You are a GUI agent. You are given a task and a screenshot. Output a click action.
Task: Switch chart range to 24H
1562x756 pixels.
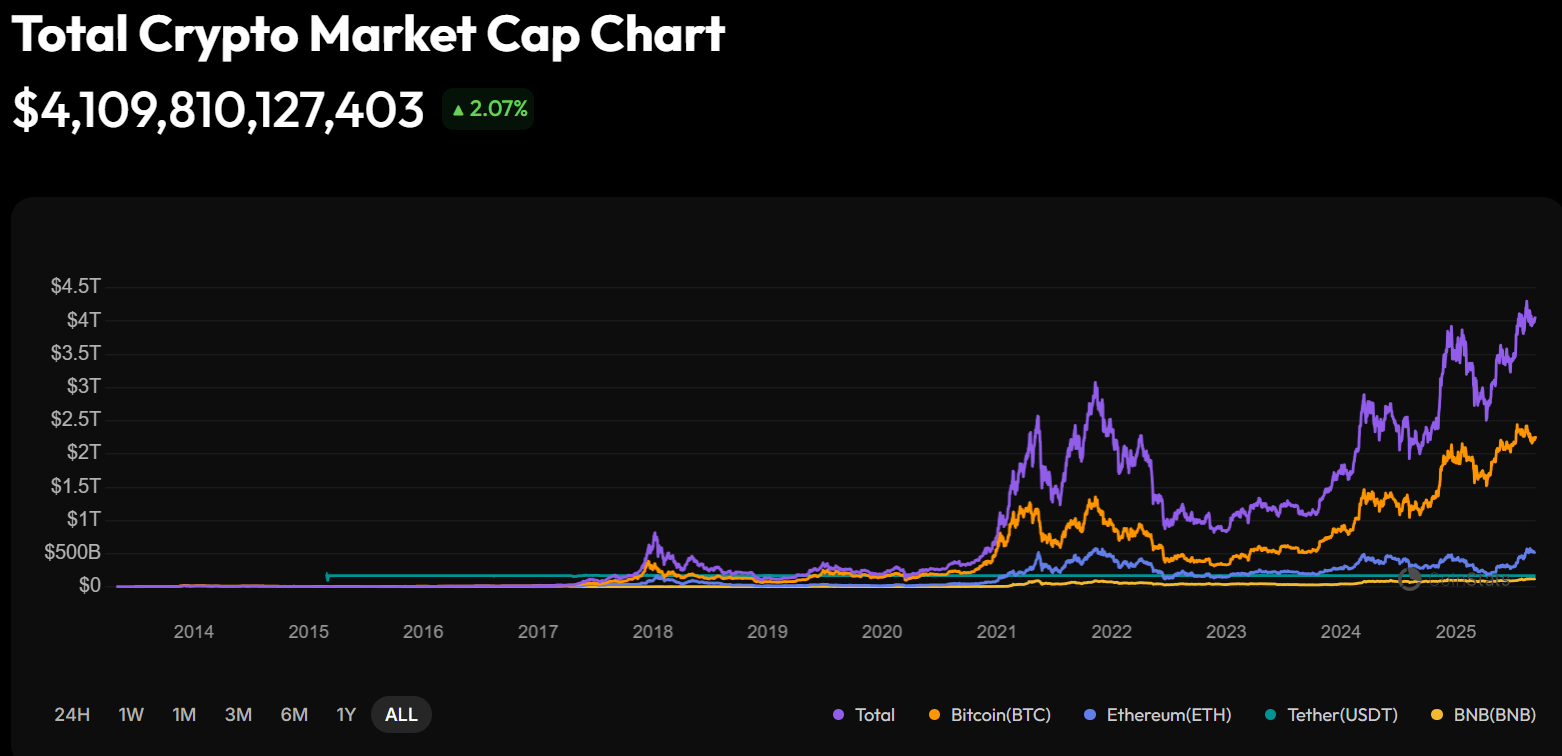(x=72, y=715)
